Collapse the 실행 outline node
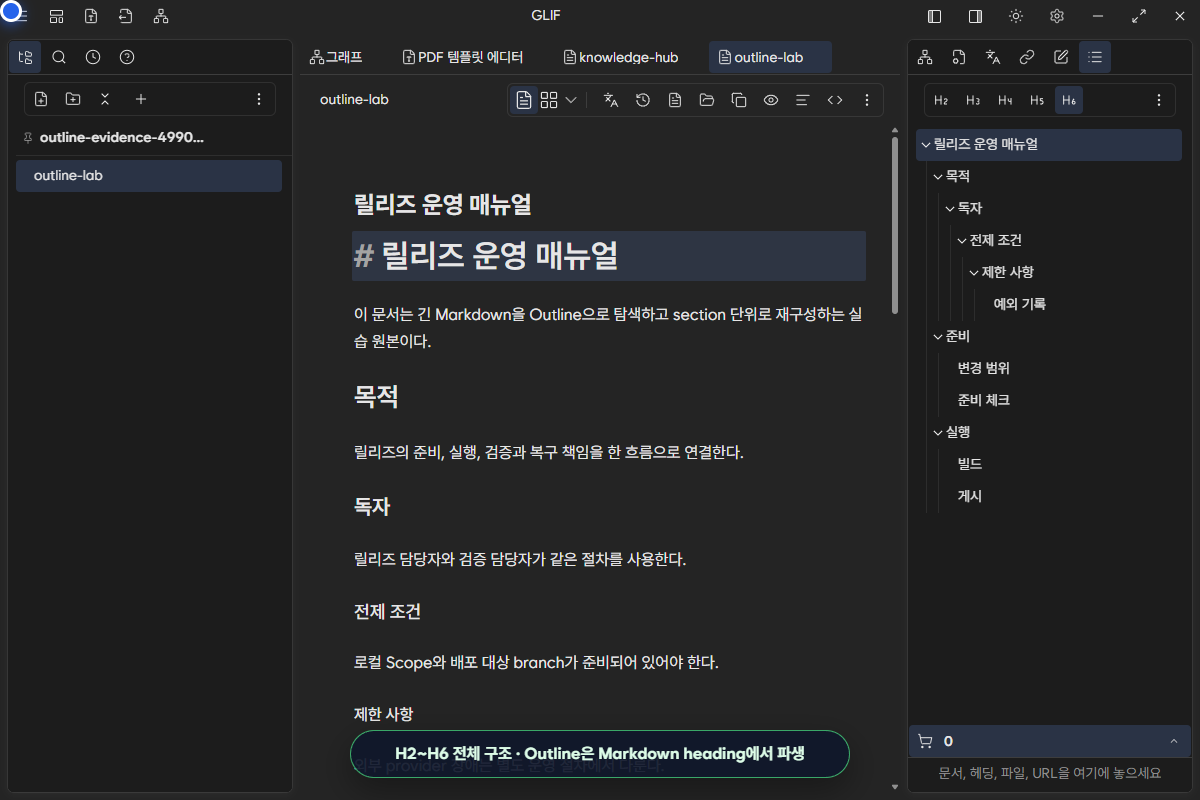The height and width of the screenshot is (800, 1200). tap(937, 432)
